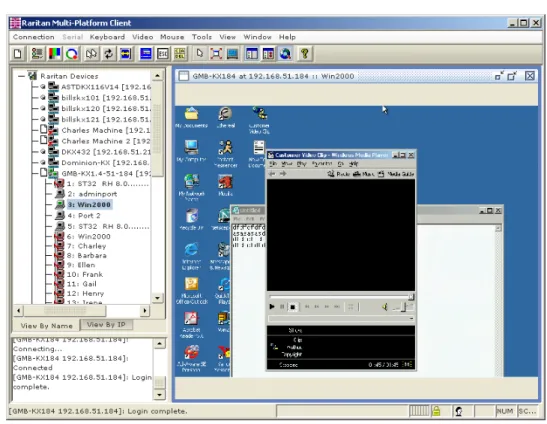Select the GMB-KX1.4-51-184 device node
Image resolution: width=547 pixels, height=424 pixels.
coord(106,173)
